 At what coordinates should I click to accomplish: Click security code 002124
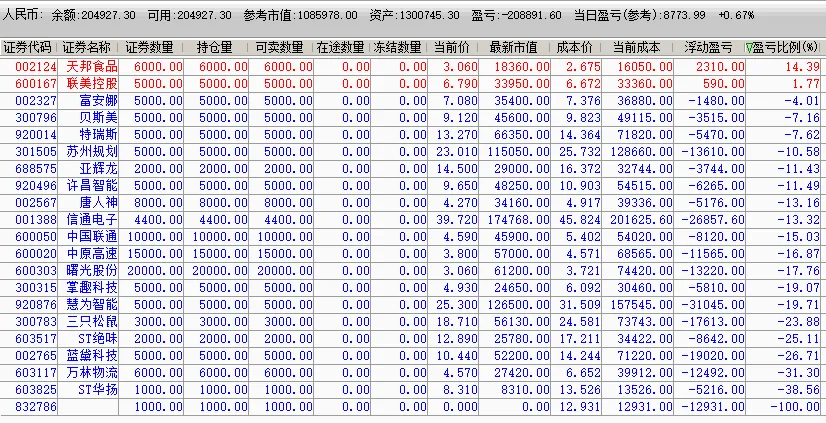click(36, 66)
